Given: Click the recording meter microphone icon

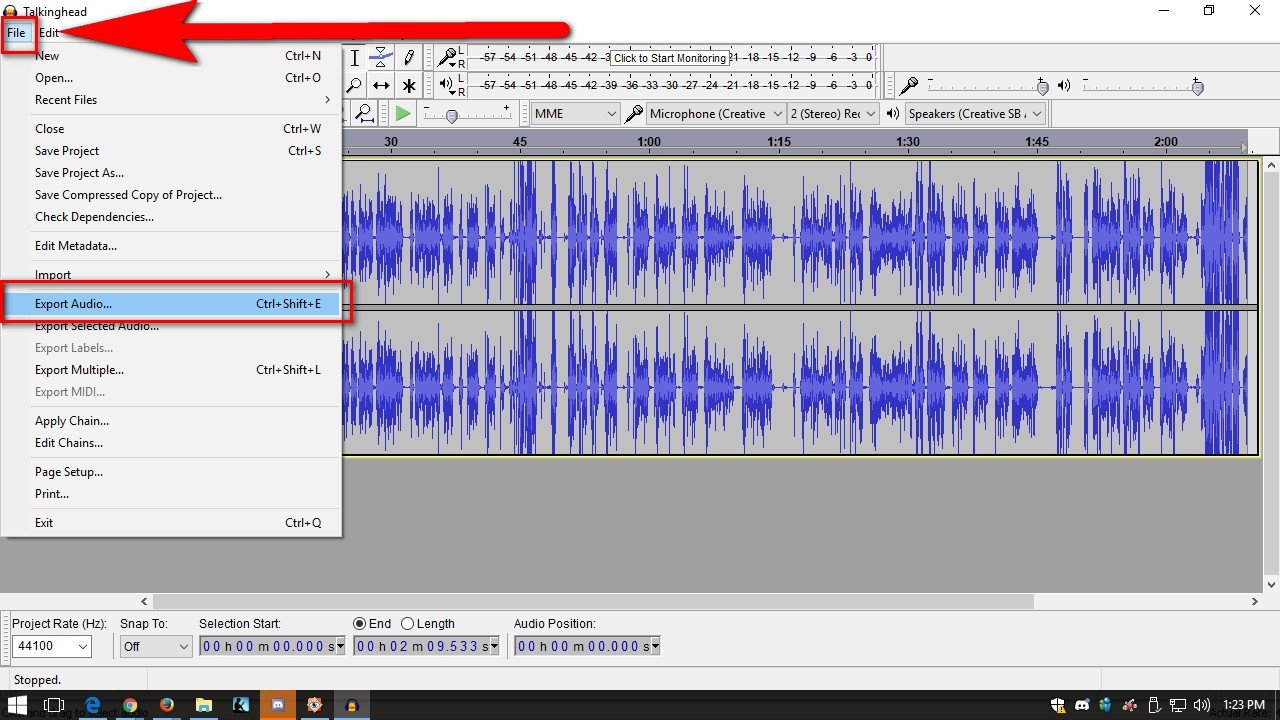Looking at the screenshot, I should coord(448,57).
